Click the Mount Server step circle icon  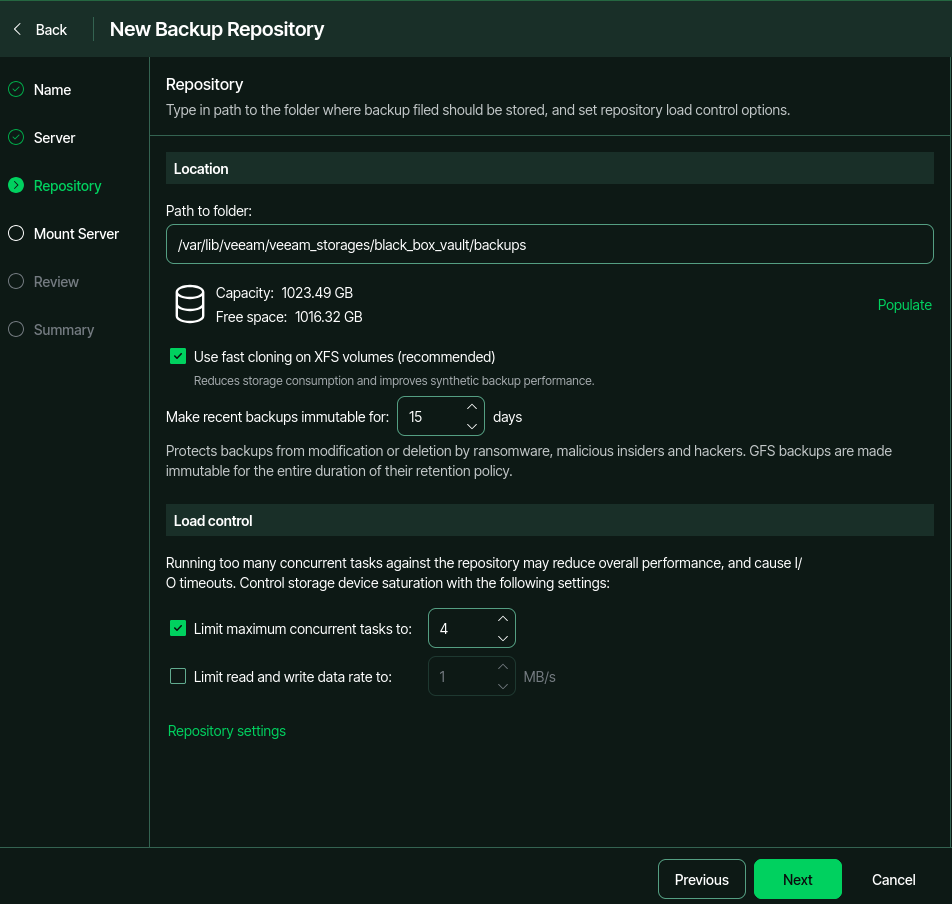point(16,233)
